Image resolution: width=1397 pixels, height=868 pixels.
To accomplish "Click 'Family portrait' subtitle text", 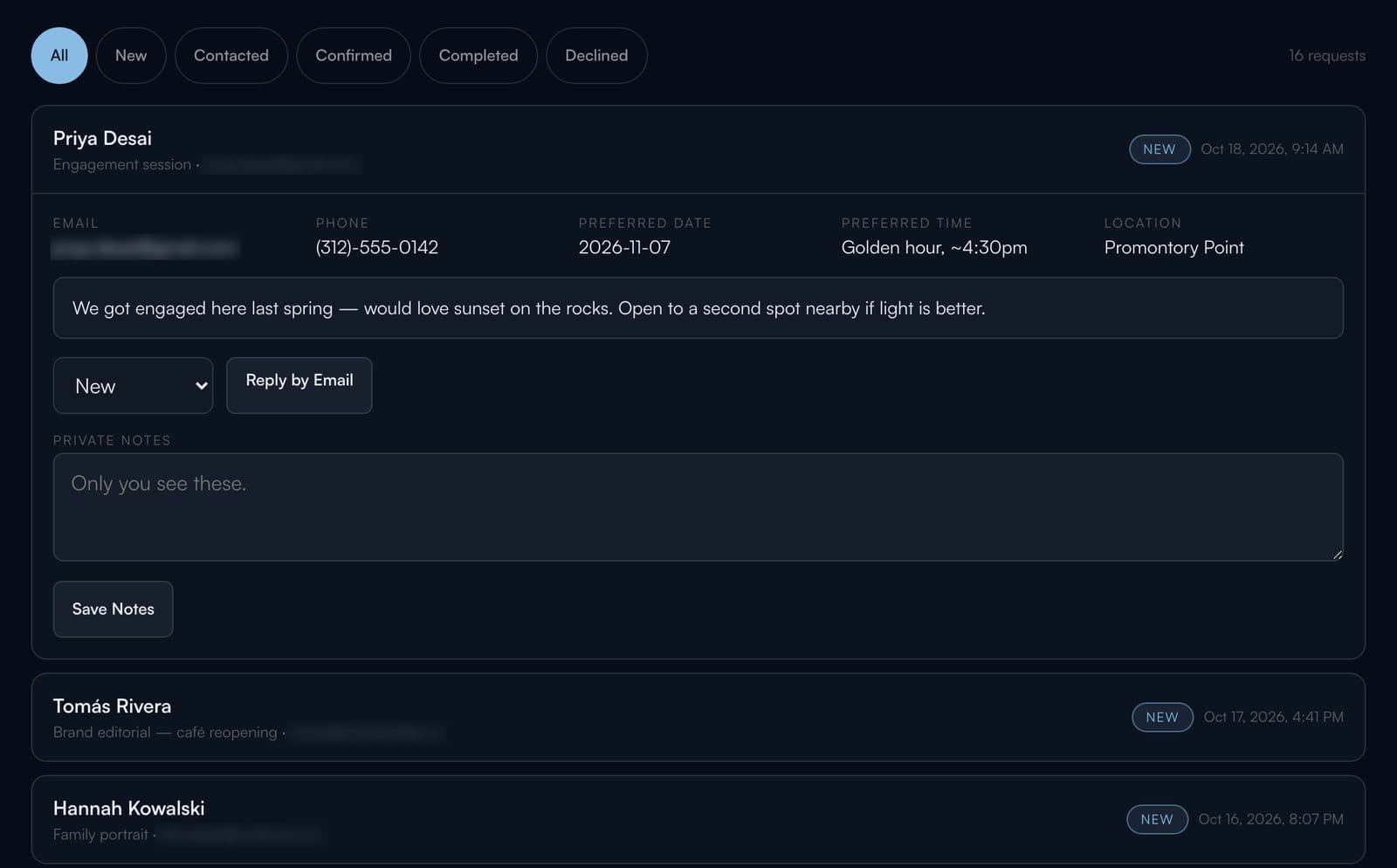I will [x=100, y=834].
